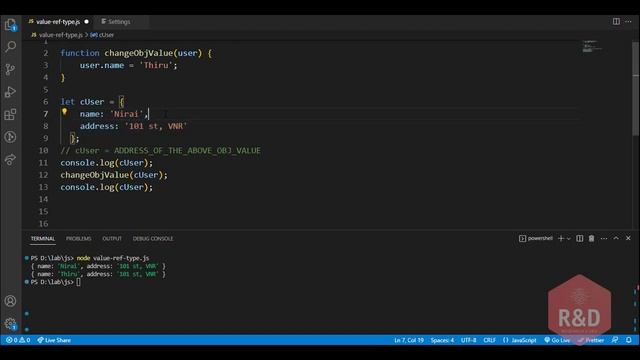Open errors and warnings count in status bar
Viewport: 640px width, 360px height.
tap(18, 340)
